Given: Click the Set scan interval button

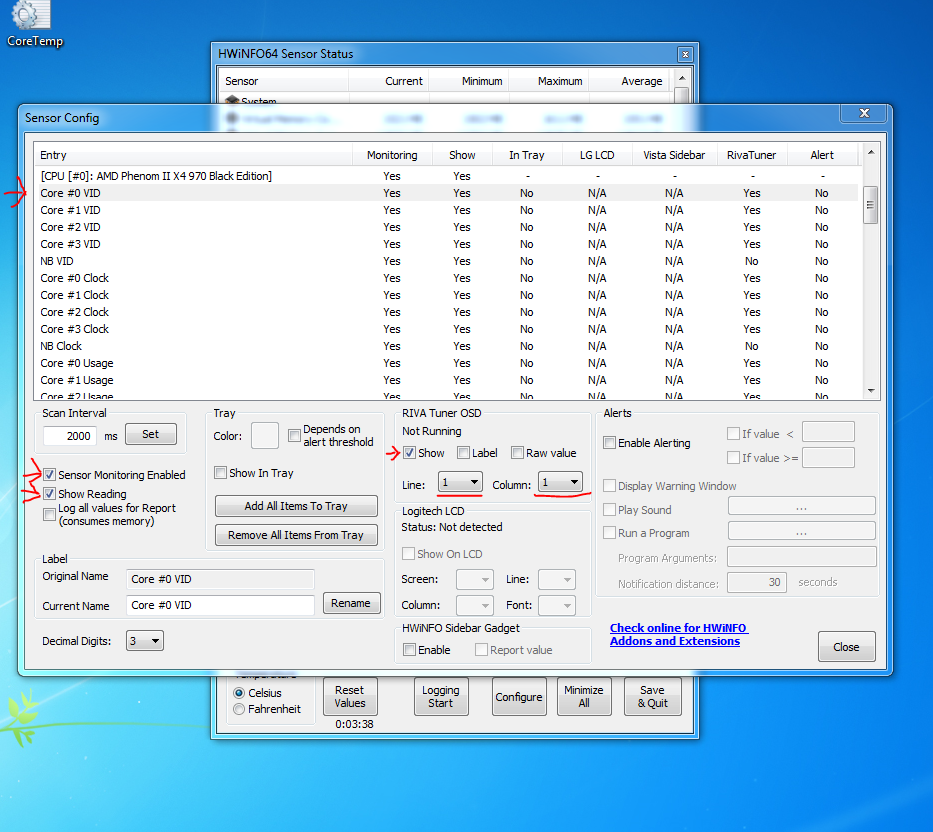Looking at the screenshot, I should (151, 434).
